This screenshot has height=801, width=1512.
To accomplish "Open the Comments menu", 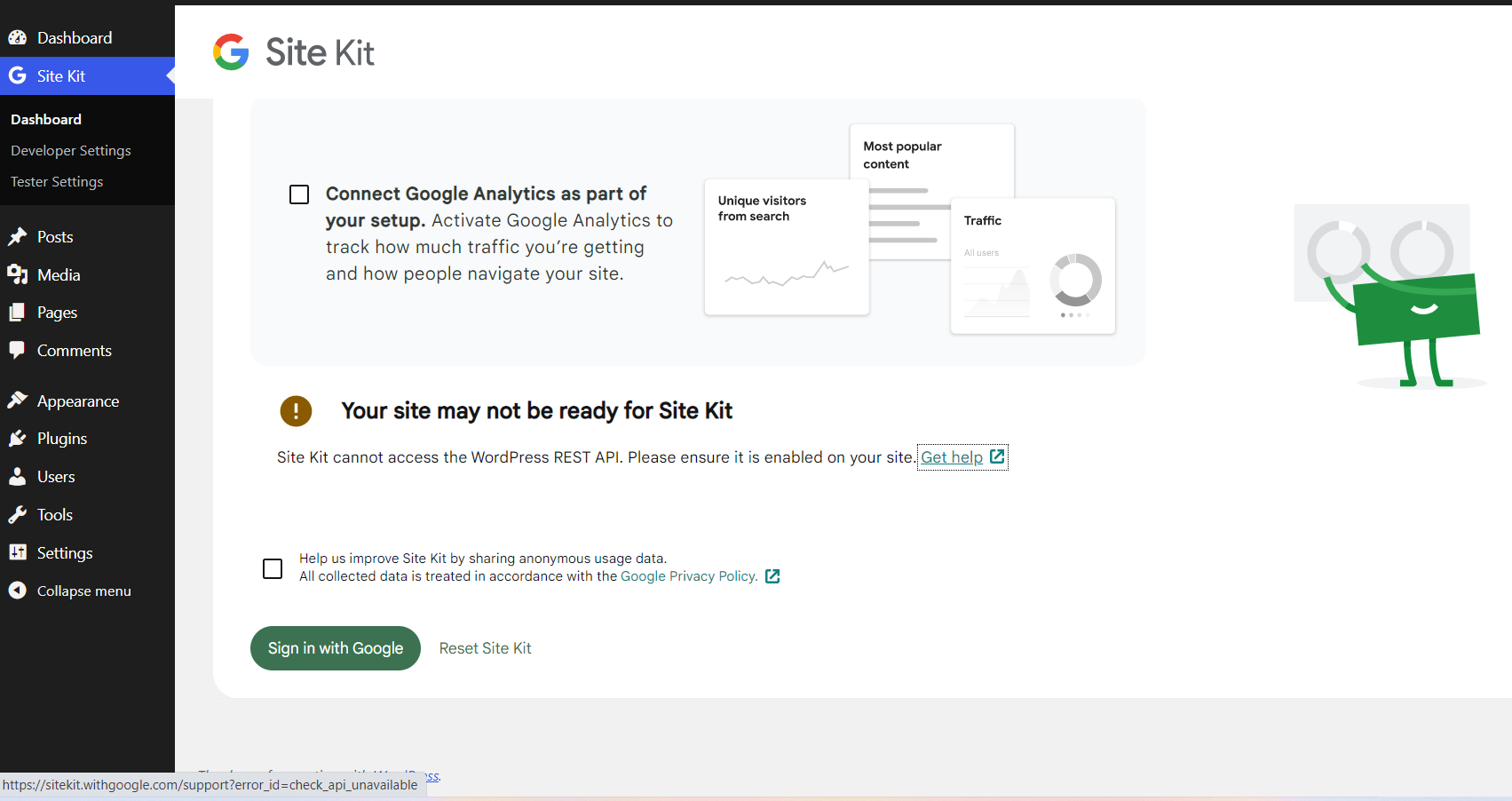I will pyautogui.click(x=75, y=351).
